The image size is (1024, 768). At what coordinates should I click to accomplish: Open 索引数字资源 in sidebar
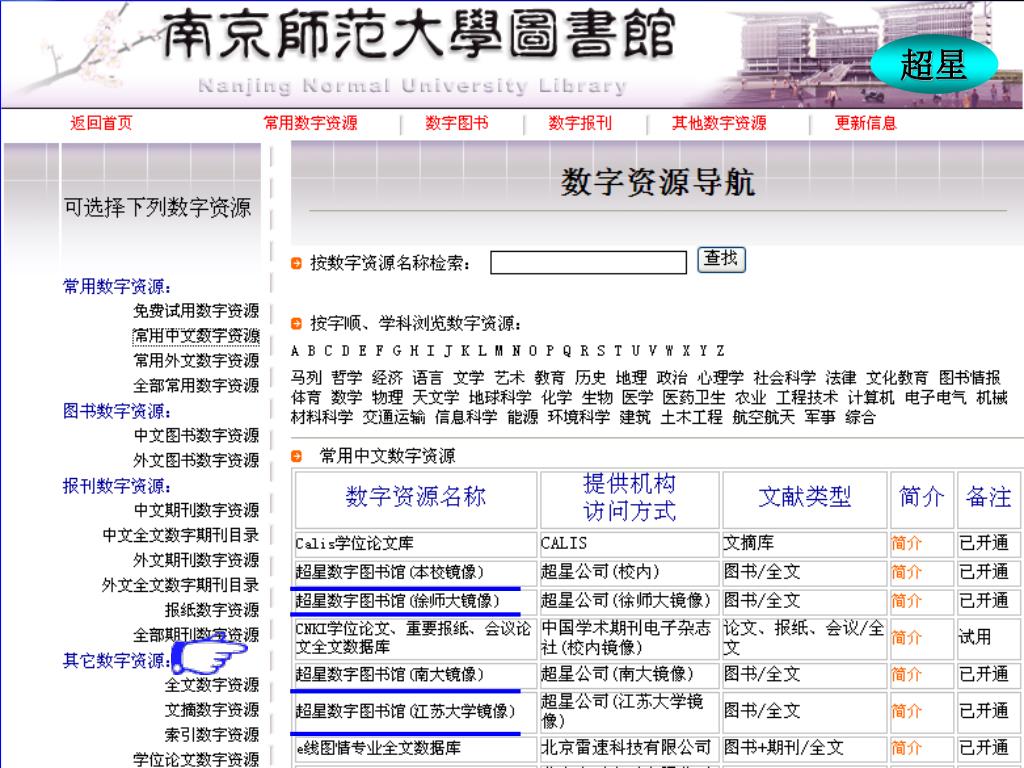pos(212,734)
